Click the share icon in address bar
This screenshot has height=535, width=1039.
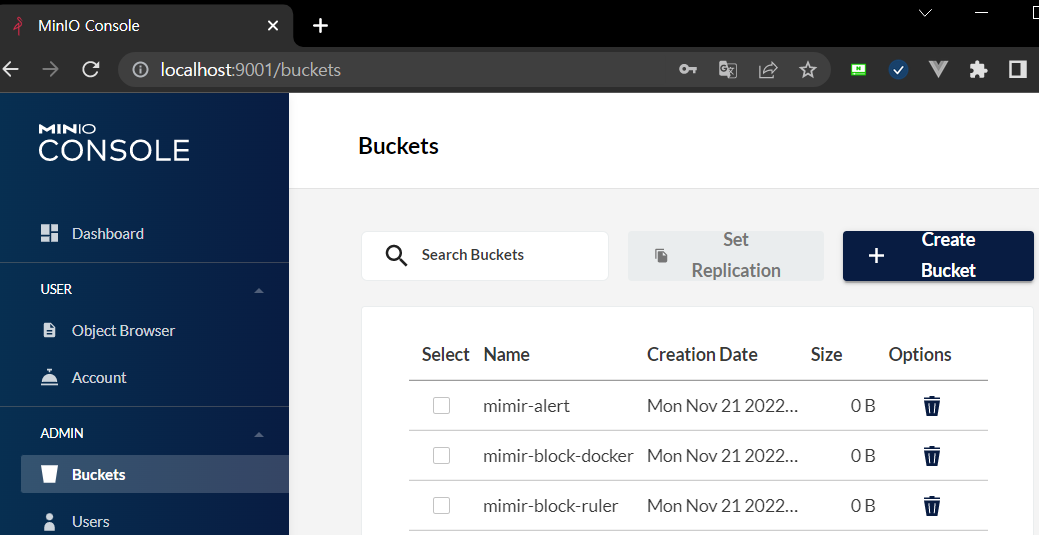tap(768, 70)
